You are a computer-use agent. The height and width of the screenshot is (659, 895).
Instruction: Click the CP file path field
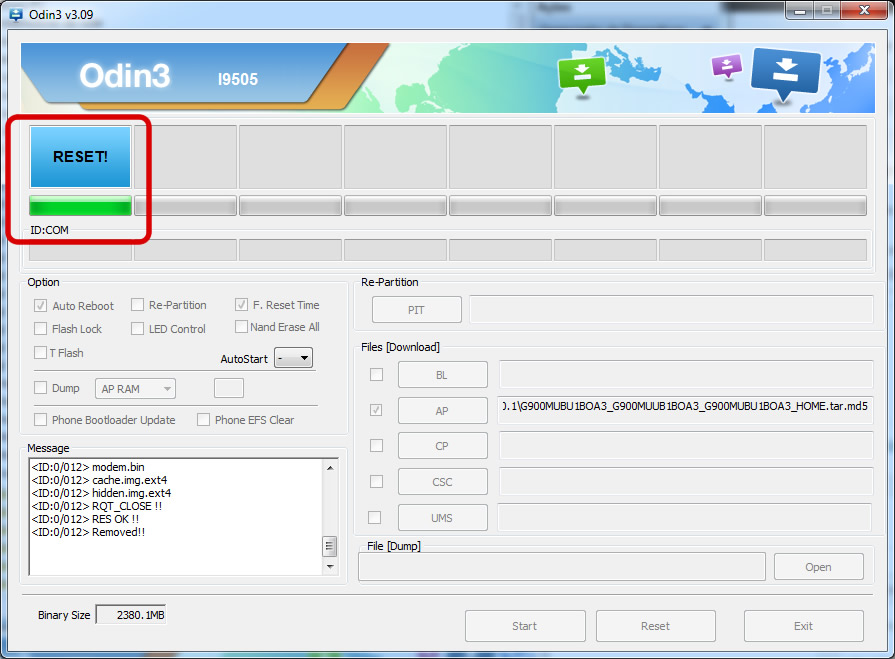pos(687,445)
